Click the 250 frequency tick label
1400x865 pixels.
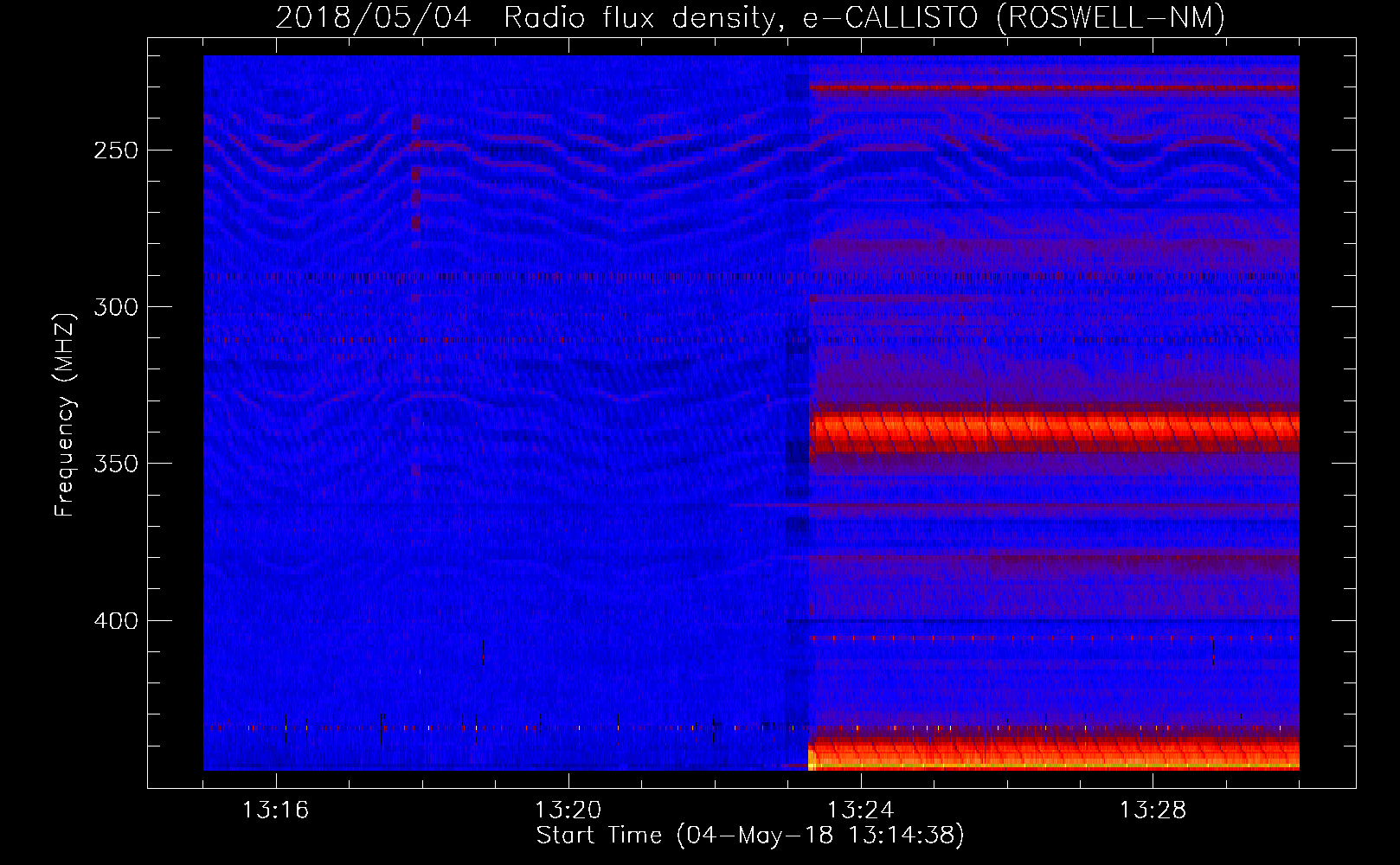point(116,151)
